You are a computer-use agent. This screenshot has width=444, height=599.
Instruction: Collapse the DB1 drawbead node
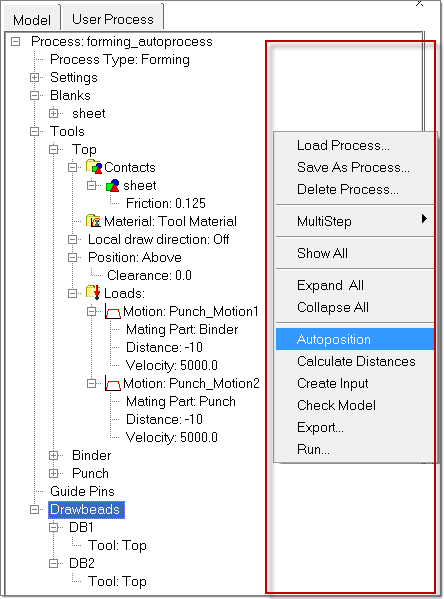pyautogui.click(x=53, y=528)
